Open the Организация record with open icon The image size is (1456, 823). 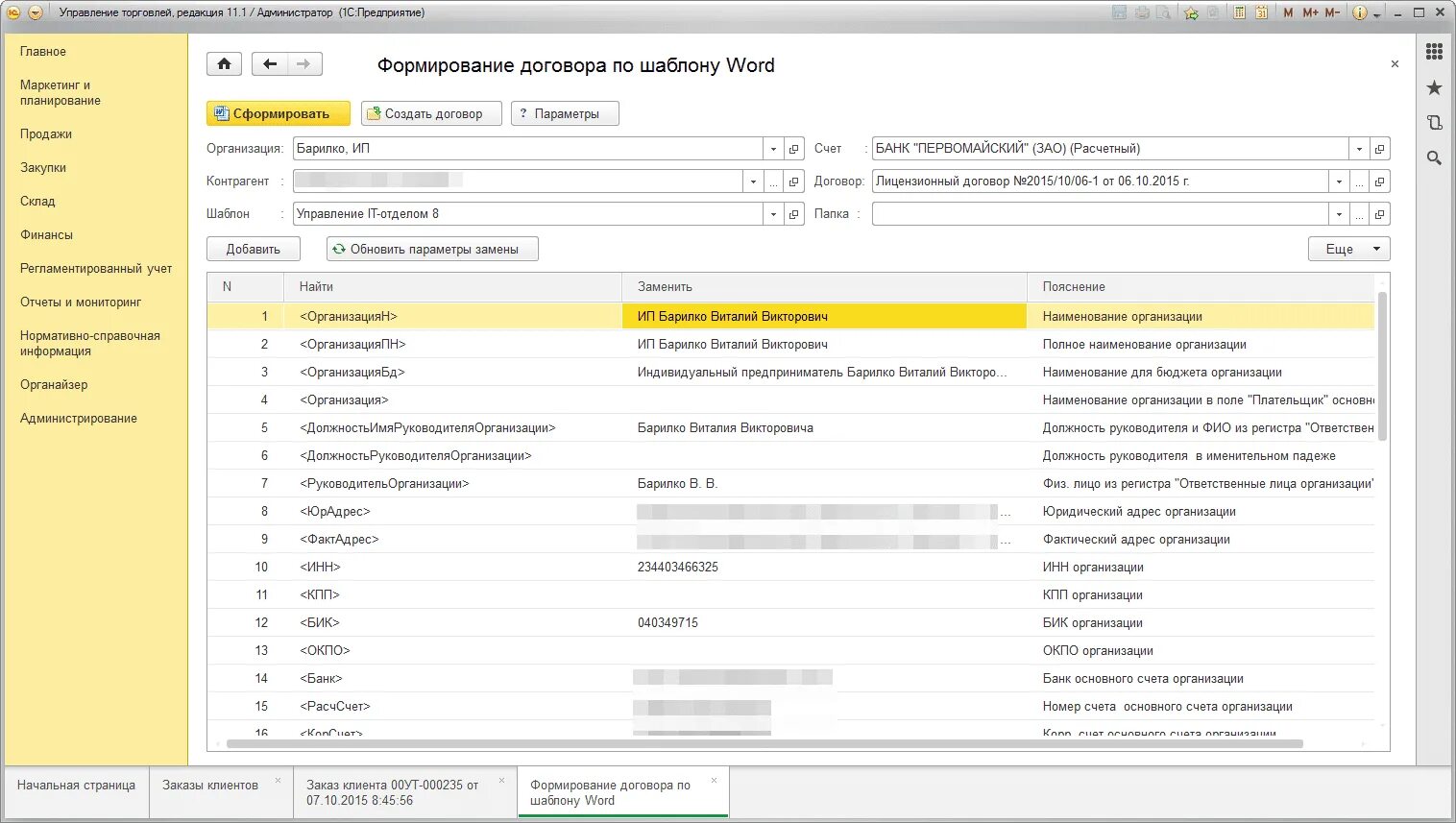point(794,149)
